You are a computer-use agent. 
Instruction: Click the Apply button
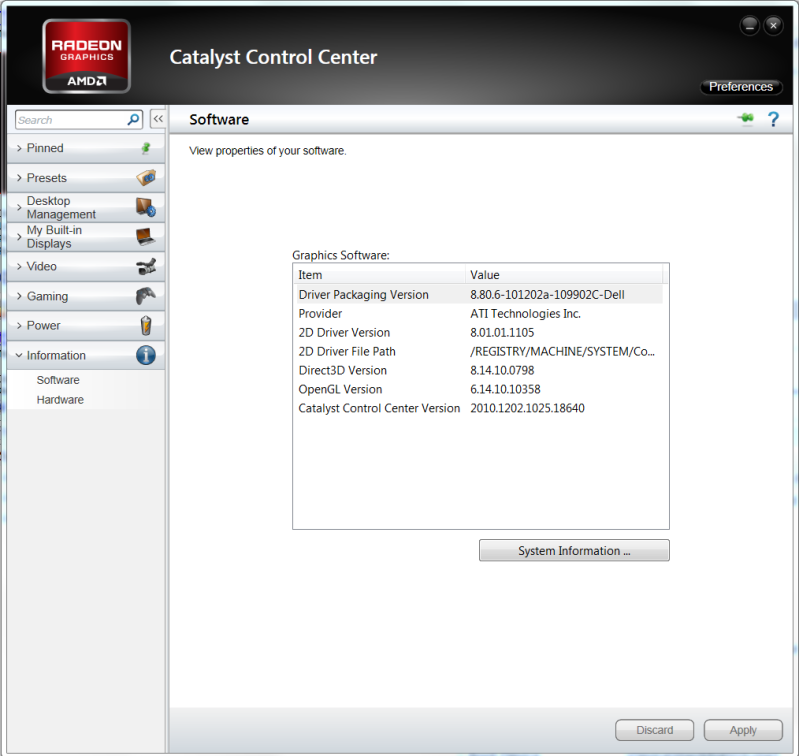[x=743, y=730]
